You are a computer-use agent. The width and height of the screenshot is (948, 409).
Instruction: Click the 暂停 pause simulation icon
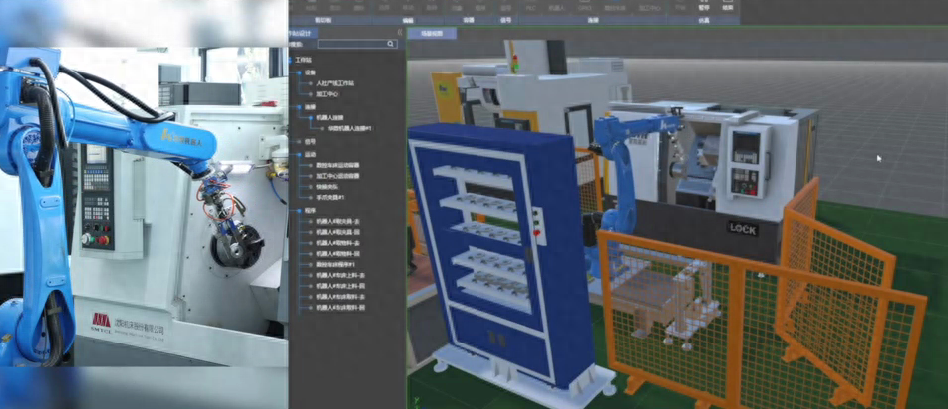[x=703, y=5]
